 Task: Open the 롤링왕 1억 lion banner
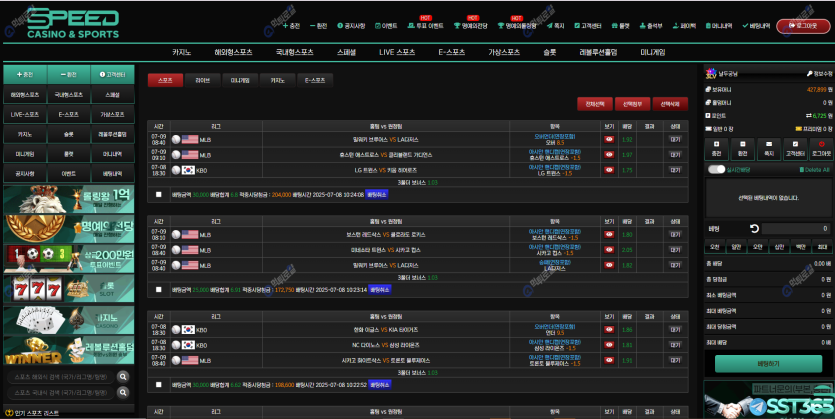69,199
